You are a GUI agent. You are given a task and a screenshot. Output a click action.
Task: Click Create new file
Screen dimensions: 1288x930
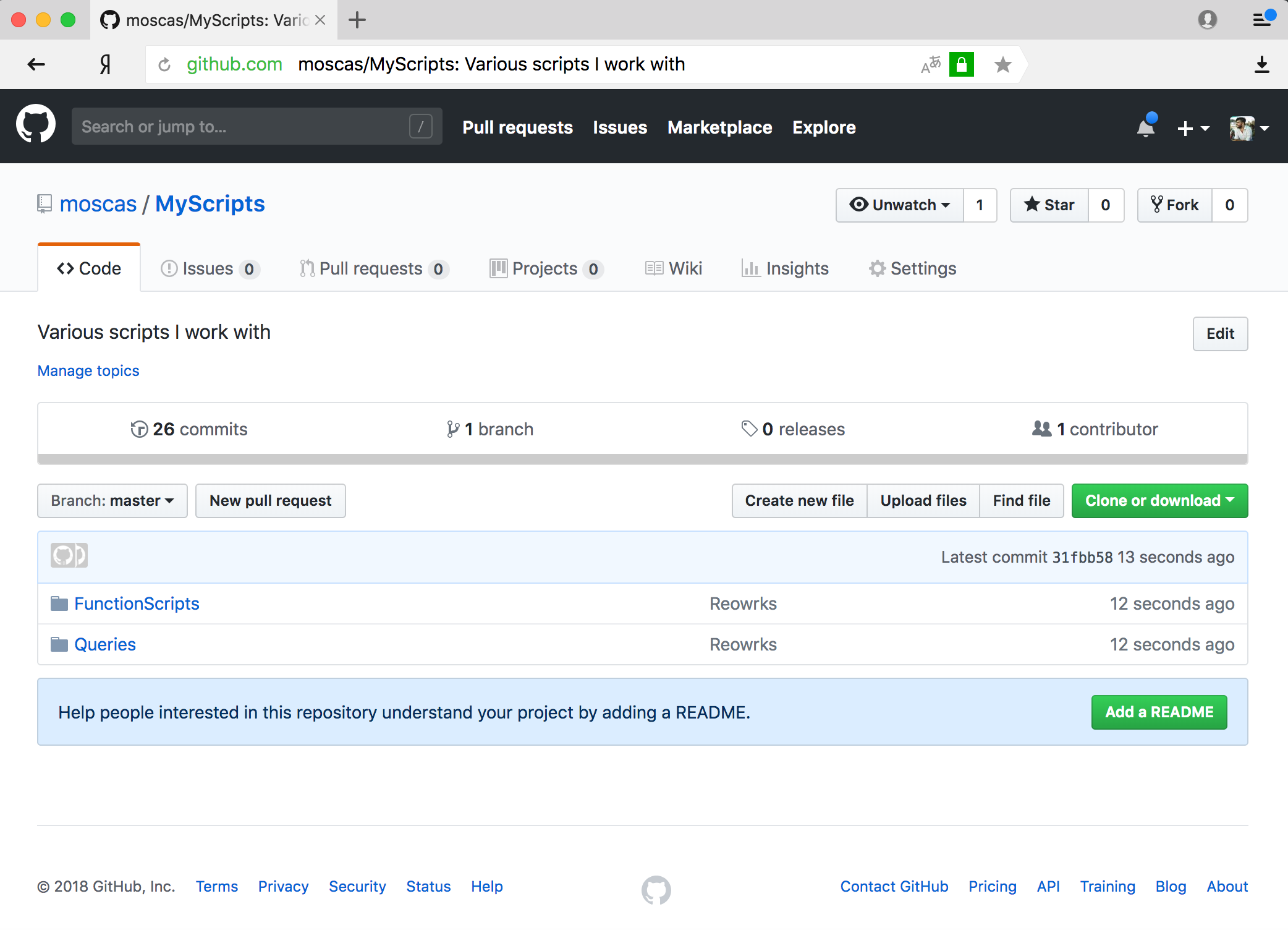click(x=800, y=501)
